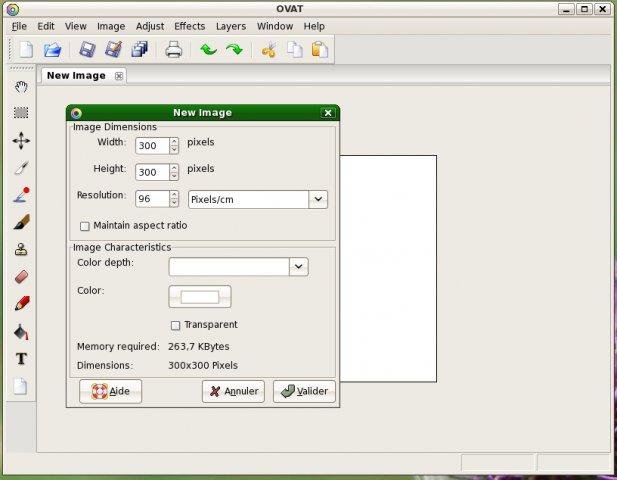Decrease Resolution with the down spinner arrow
Viewport: 617px width, 480px height.
[x=174, y=203]
